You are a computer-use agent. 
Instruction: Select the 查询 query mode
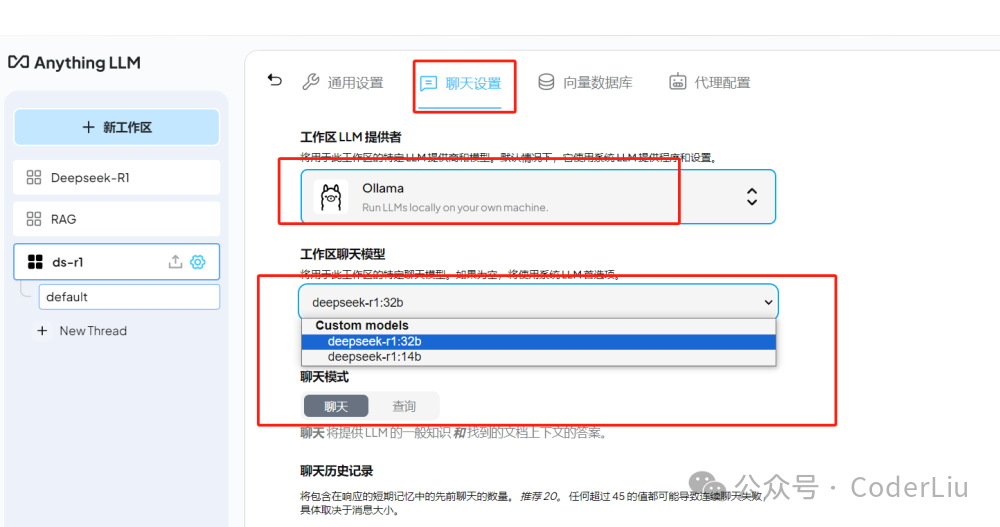(404, 406)
